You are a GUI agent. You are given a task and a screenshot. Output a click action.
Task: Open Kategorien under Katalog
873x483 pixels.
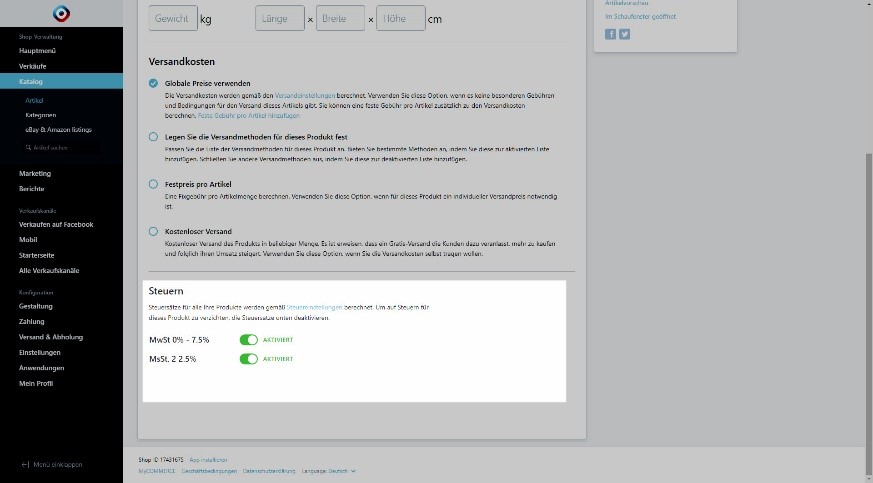tap(41, 115)
